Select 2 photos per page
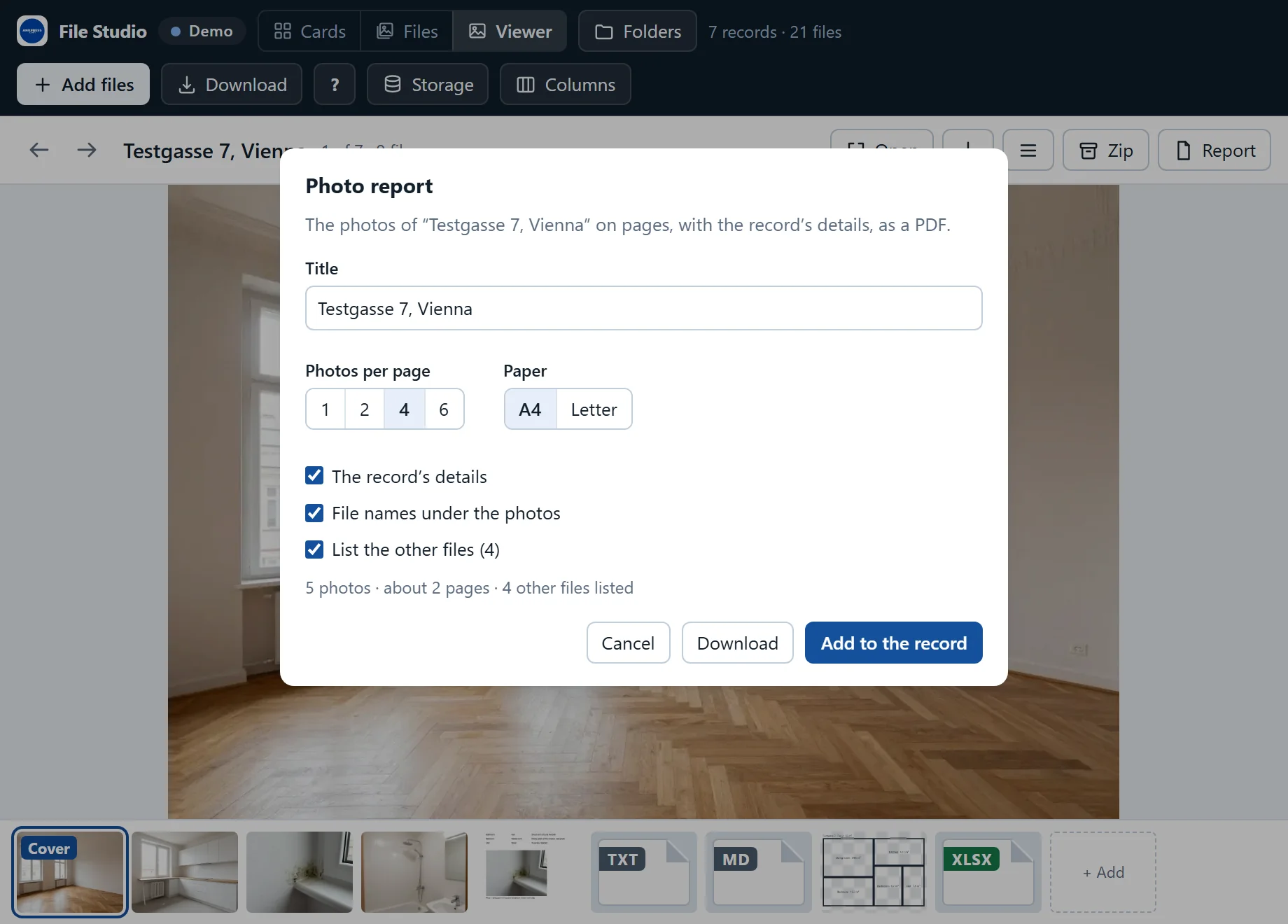Image resolution: width=1288 pixels, height=924 pixels. (365, 409)
